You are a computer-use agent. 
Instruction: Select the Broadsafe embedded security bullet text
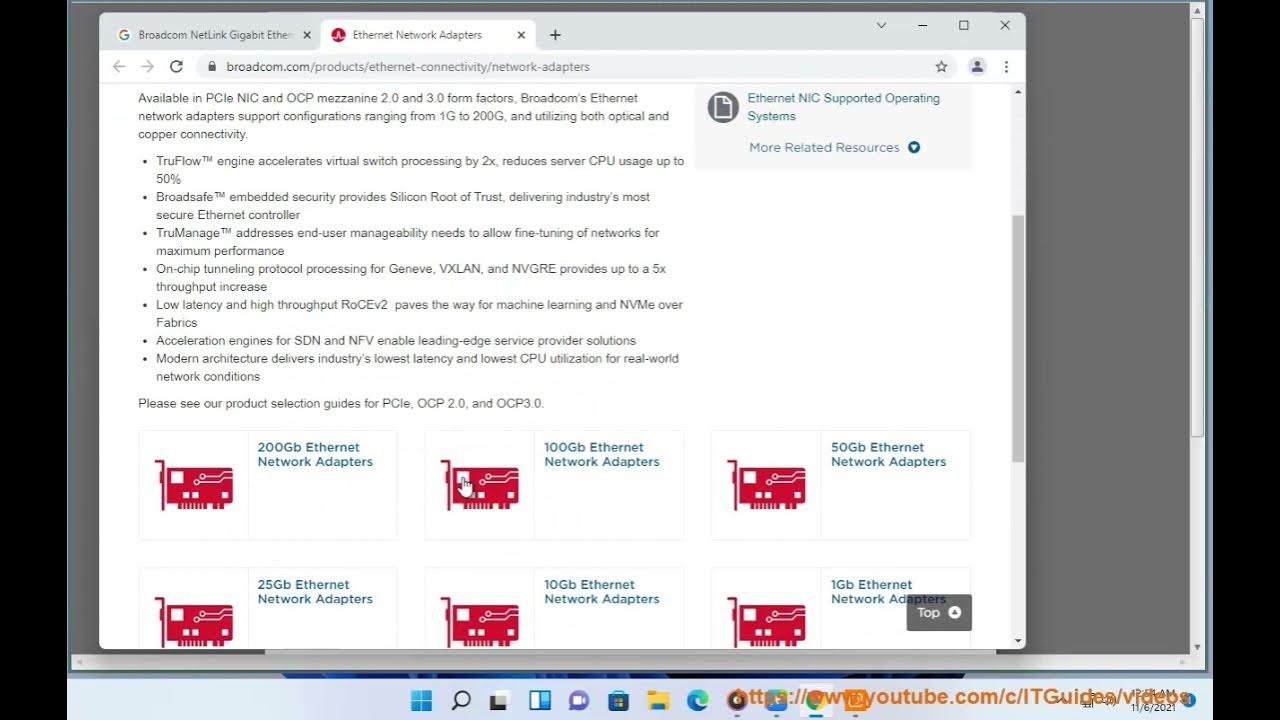click(x=403, y=206)
